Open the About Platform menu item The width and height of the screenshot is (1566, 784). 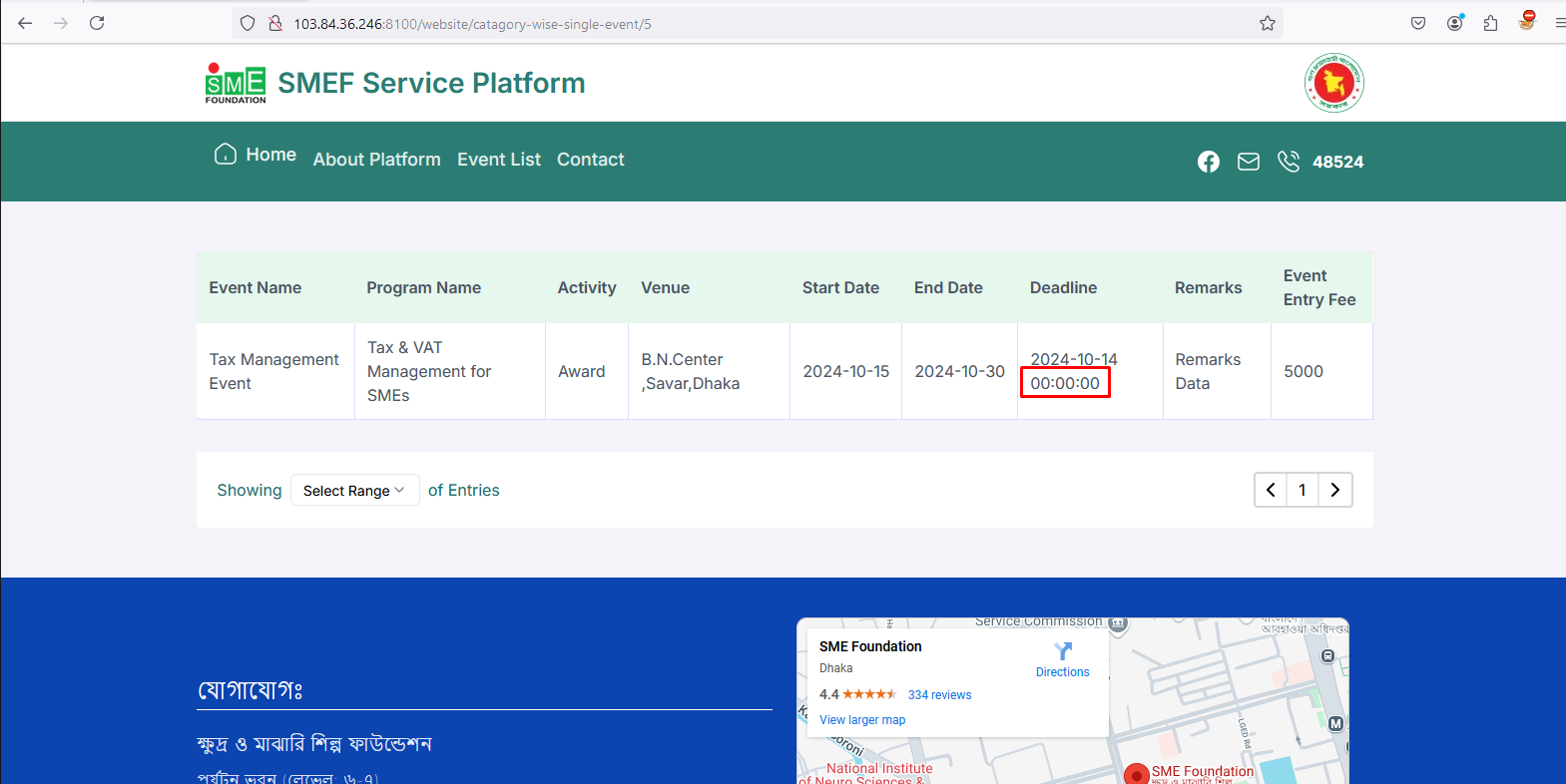coord(377,160)
